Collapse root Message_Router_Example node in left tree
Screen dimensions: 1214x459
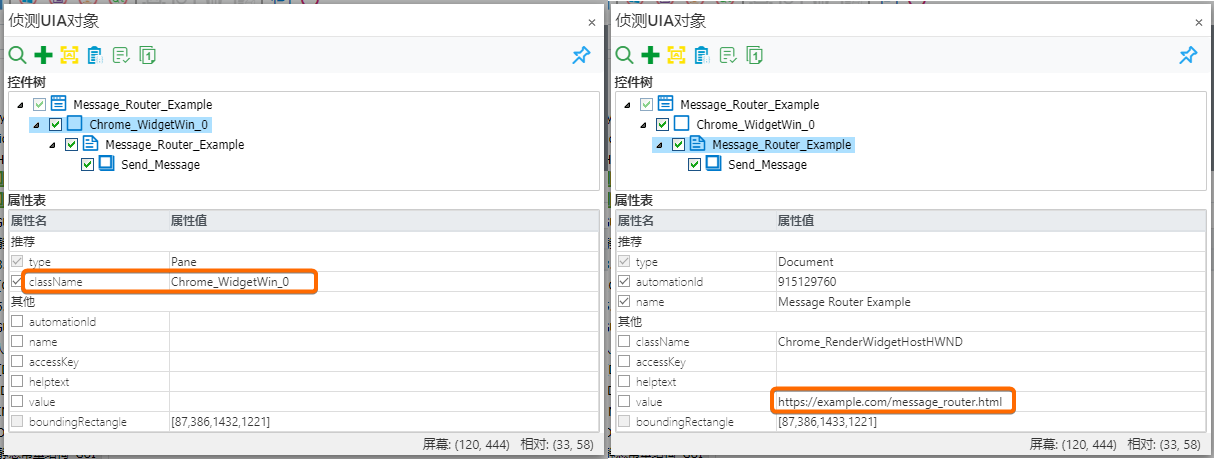point(20,105)
